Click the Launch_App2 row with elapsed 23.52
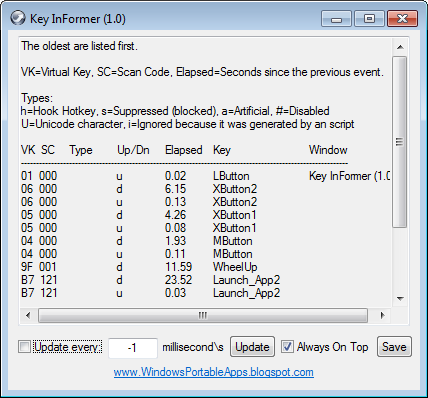Viewport: 428px width, 398px height. click(x=150, y=280)
